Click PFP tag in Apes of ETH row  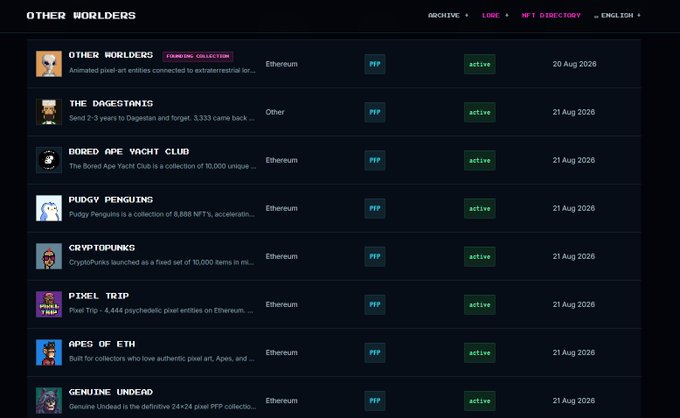click(x=375, y=353)
